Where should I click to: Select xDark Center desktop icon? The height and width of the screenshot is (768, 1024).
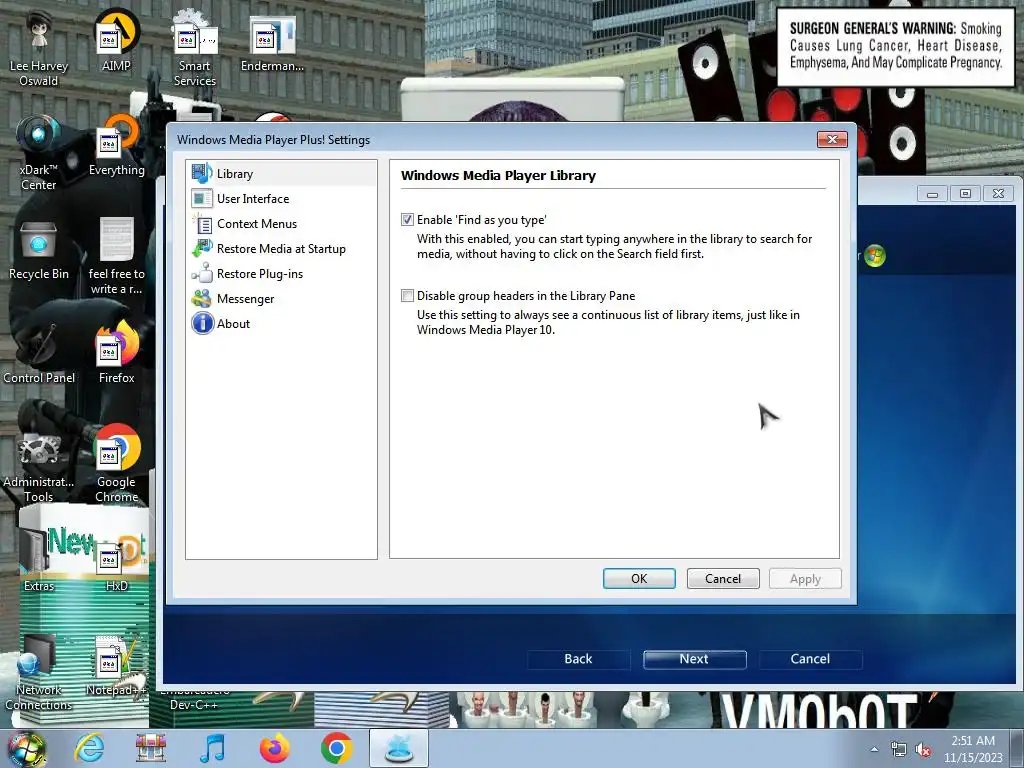click(x=39, y=152)
